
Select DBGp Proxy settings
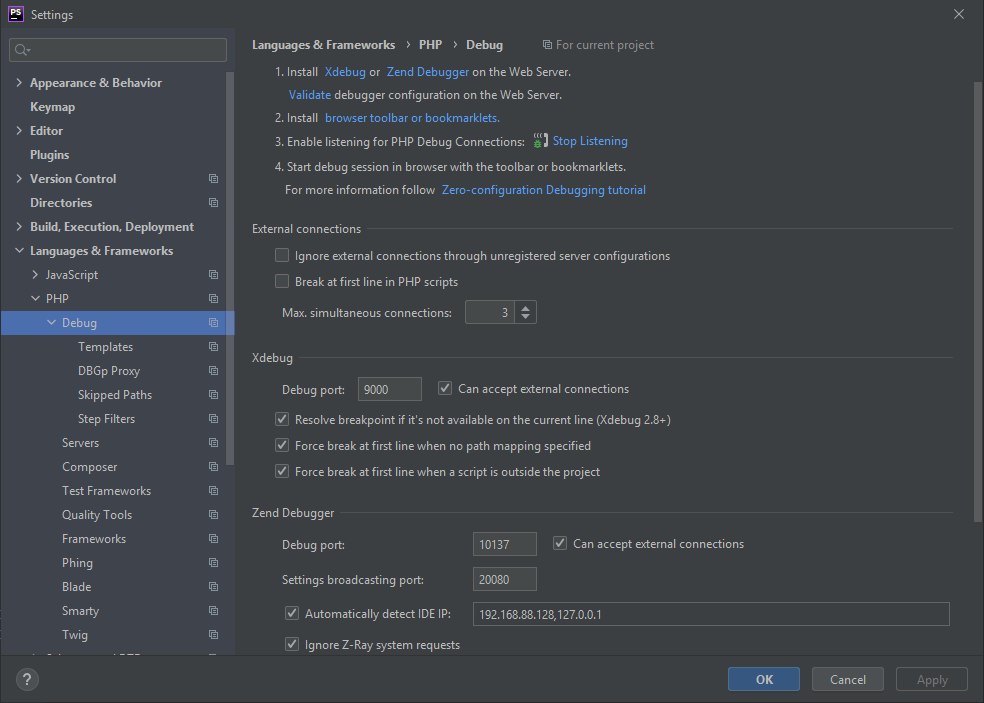tap(109, 371)
